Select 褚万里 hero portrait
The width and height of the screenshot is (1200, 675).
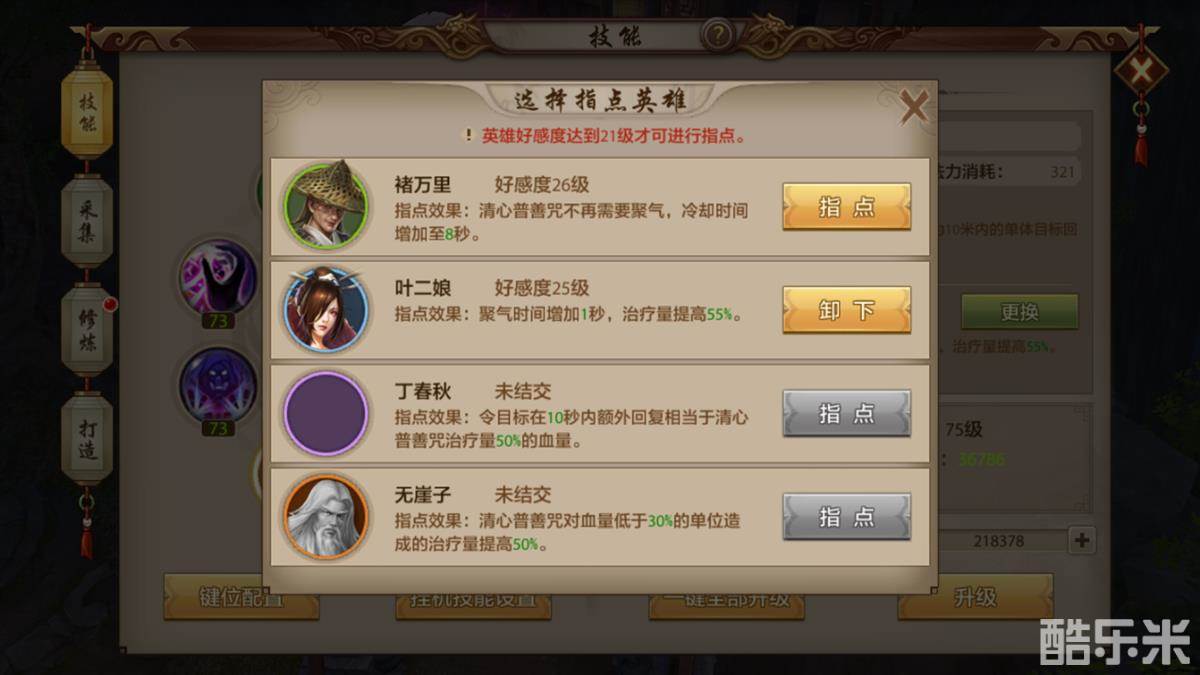[x=326, y=206]
